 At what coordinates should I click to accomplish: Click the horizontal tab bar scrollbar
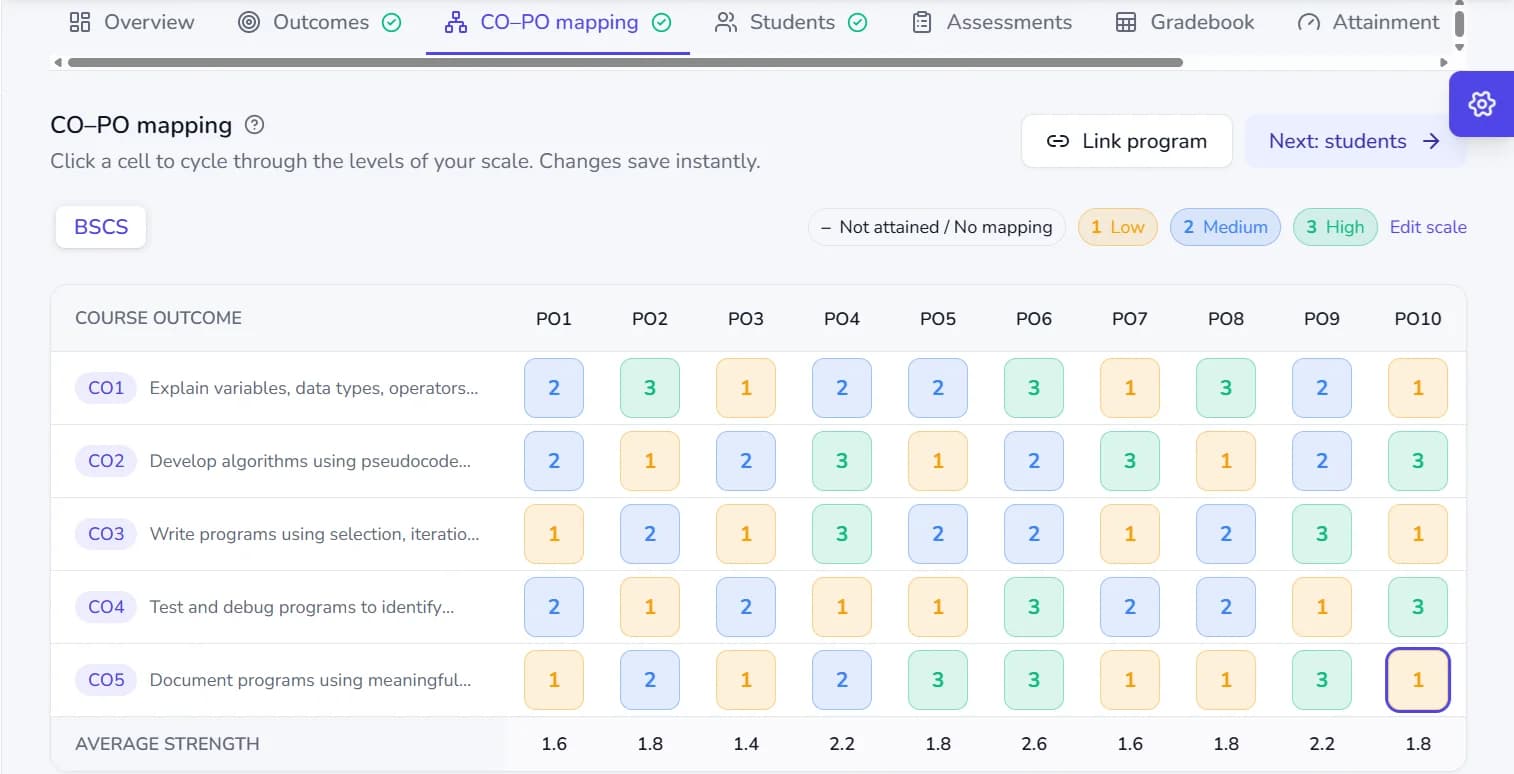coord(625,62)
